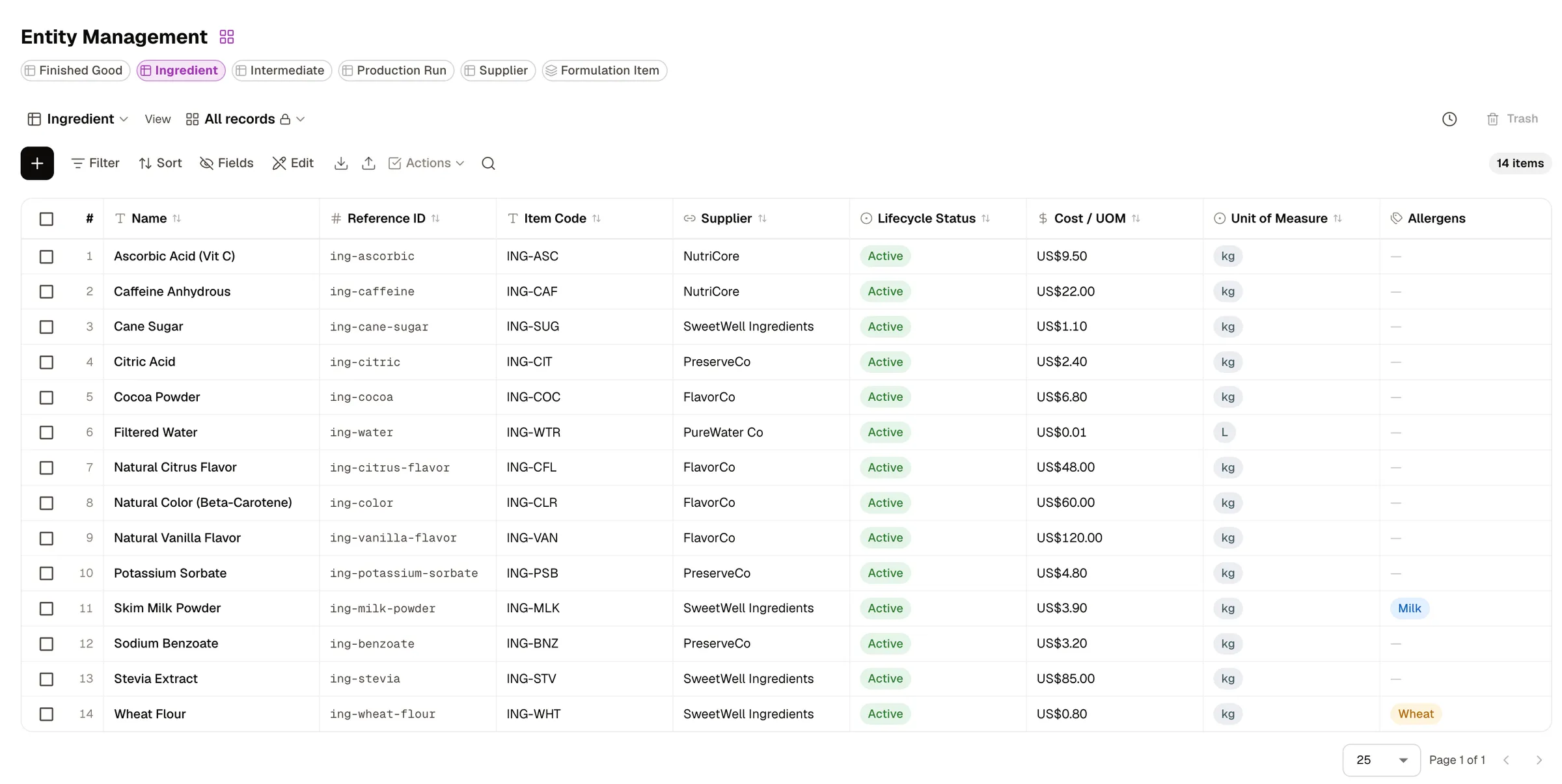Open the Natural Citrus Flavor record

175,467
